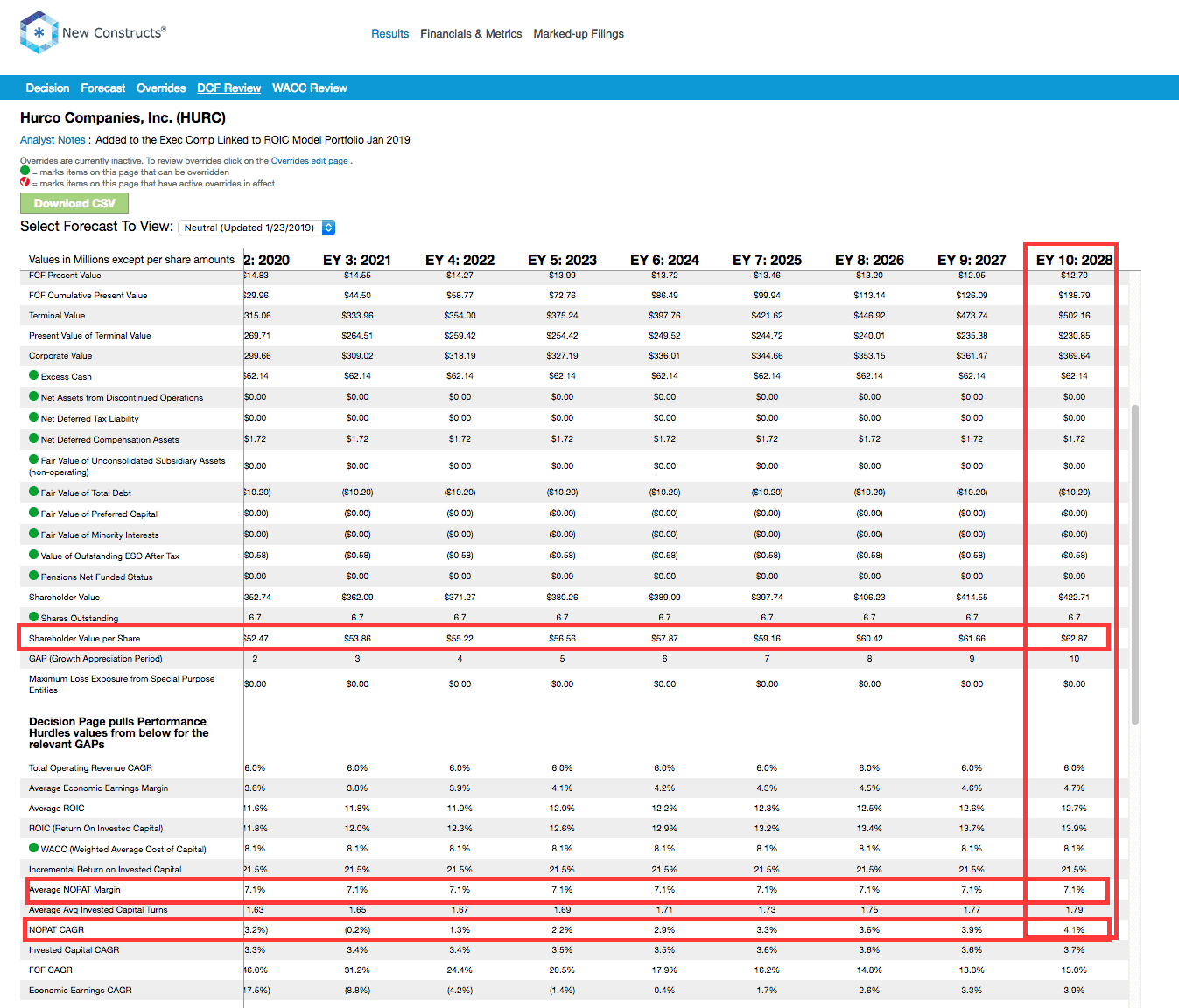
Task: Click the Hurco Companies, Inc. (HURC) heading
Action: 123,117
